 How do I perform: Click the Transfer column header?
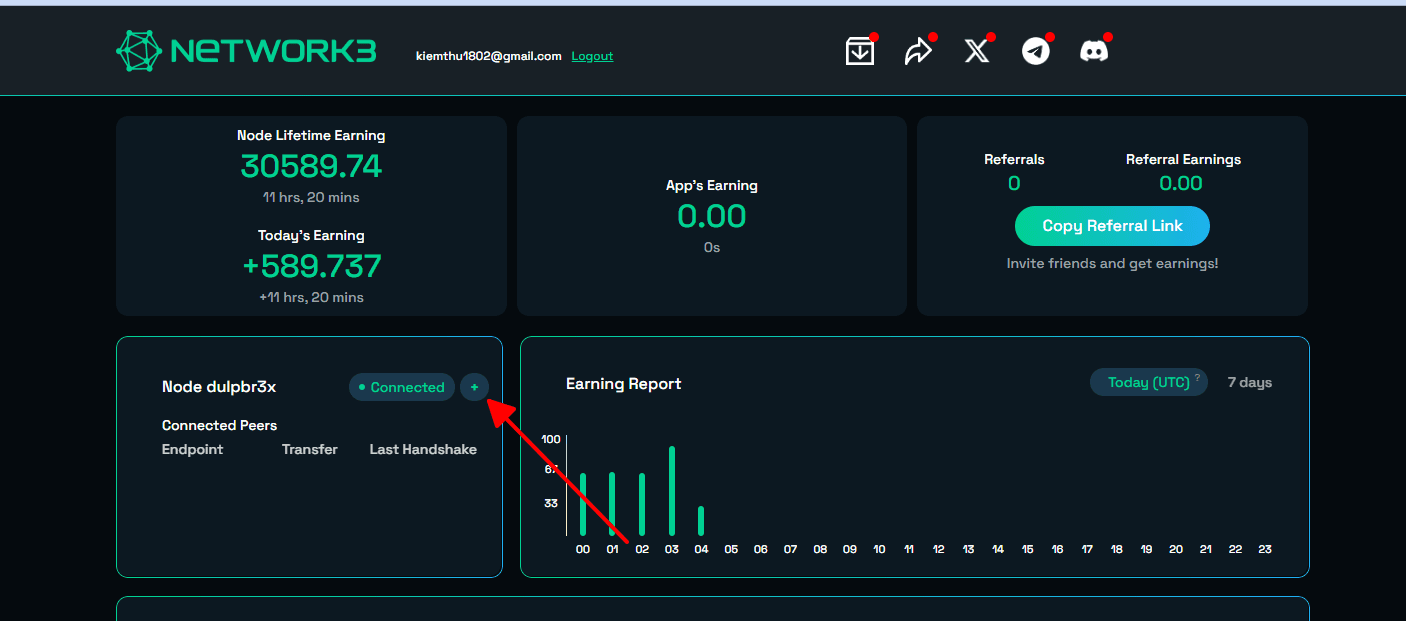click(x=310, y=449)
